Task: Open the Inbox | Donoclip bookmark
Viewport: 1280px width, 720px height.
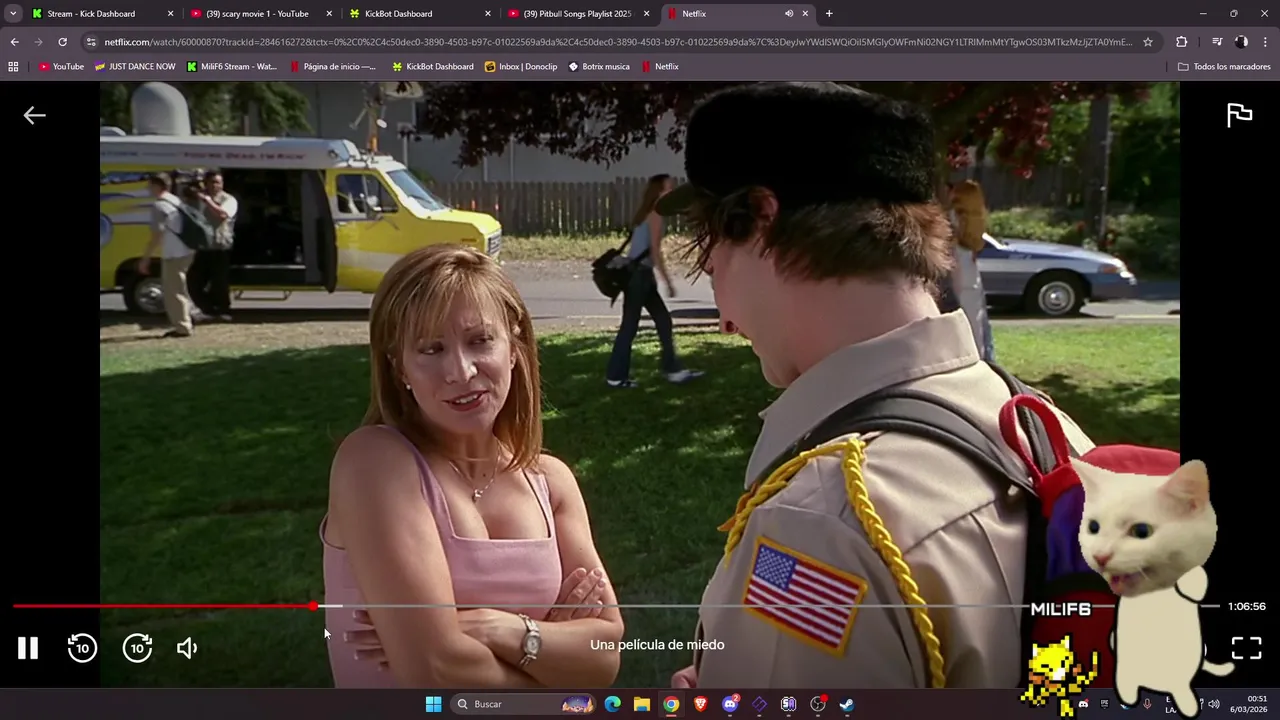Action: [521, 67]
